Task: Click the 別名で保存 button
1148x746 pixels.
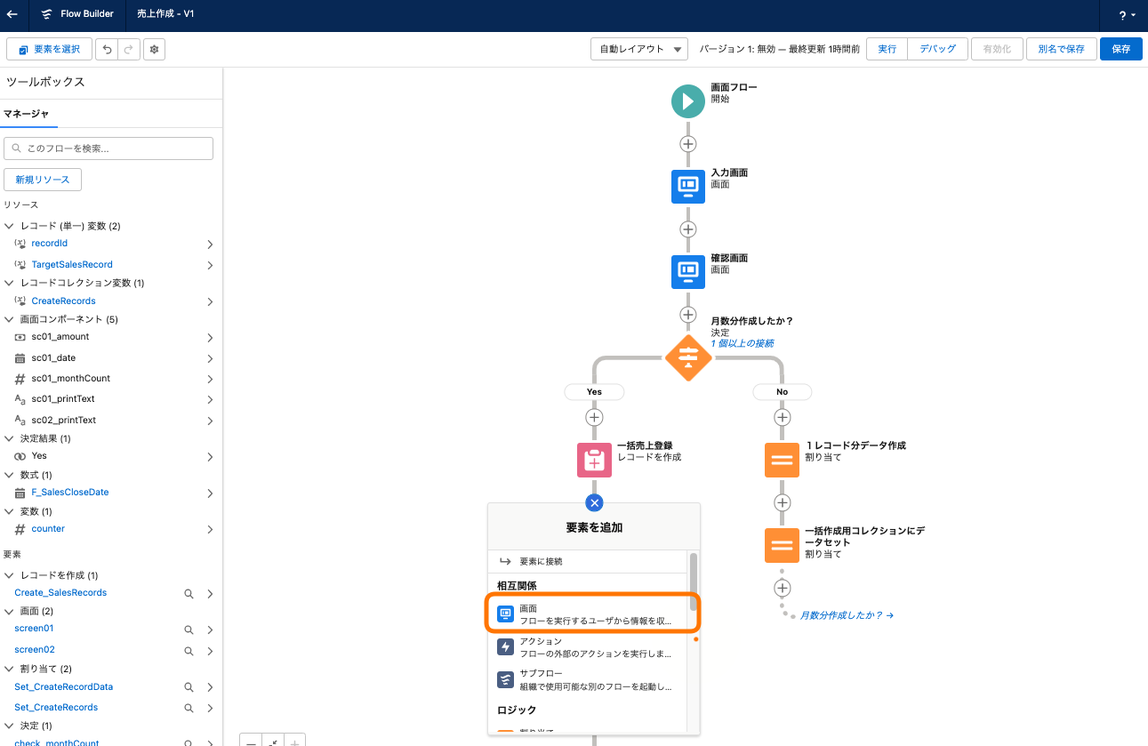Action: coord(1061,49)
